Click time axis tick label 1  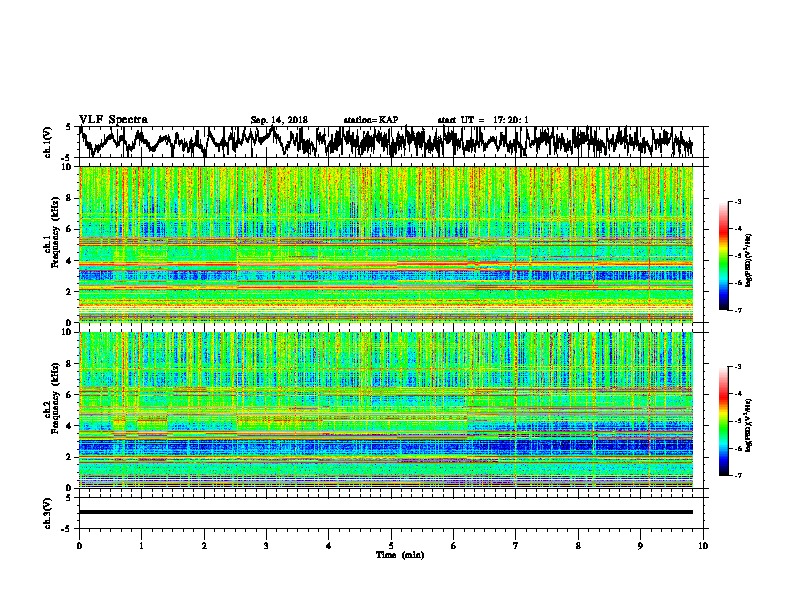click(141, 545)
